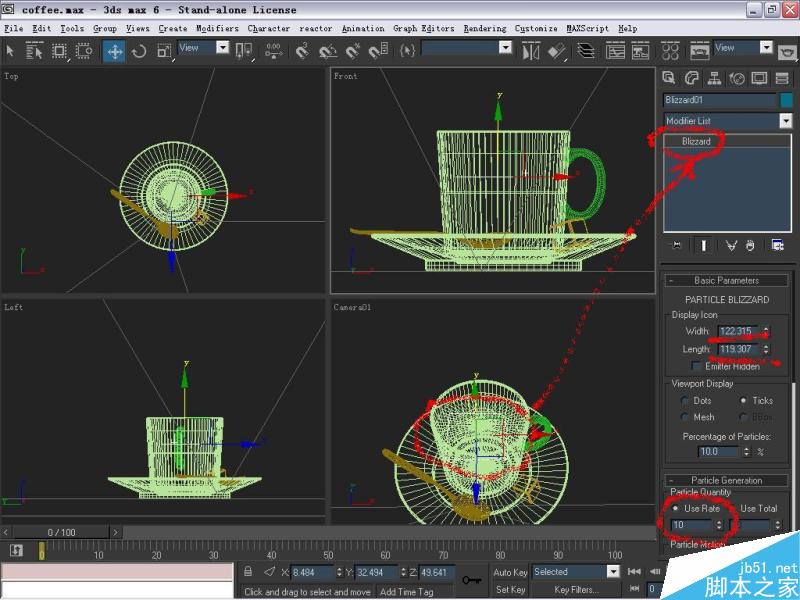Open the Modifier List dropdown
800x600 pixels.
tap(785, 121)
